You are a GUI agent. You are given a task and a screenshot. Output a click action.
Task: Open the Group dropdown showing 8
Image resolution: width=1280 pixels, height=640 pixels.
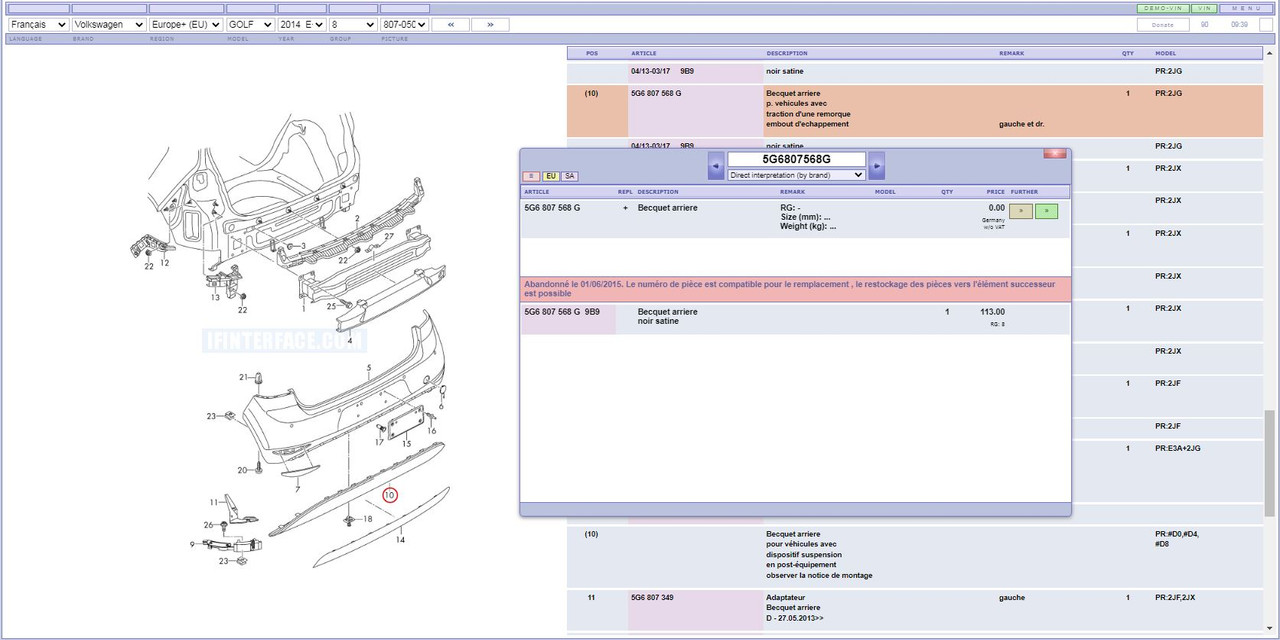coord(353,24)
